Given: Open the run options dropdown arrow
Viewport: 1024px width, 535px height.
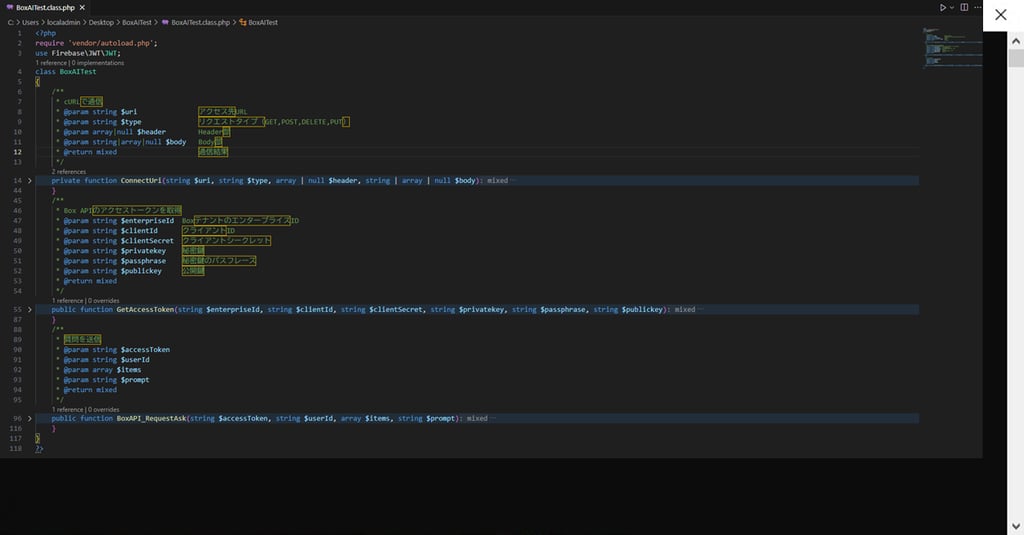Looking at the screenshot, I should coord(952,7).
